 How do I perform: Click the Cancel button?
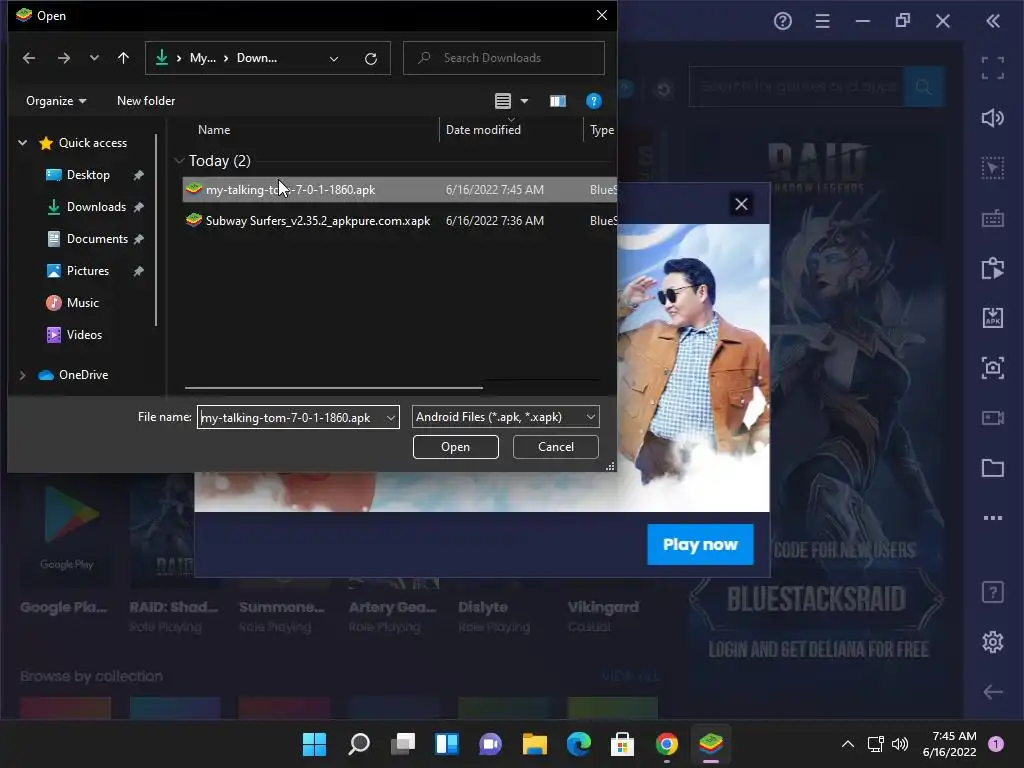pos(556,447)
